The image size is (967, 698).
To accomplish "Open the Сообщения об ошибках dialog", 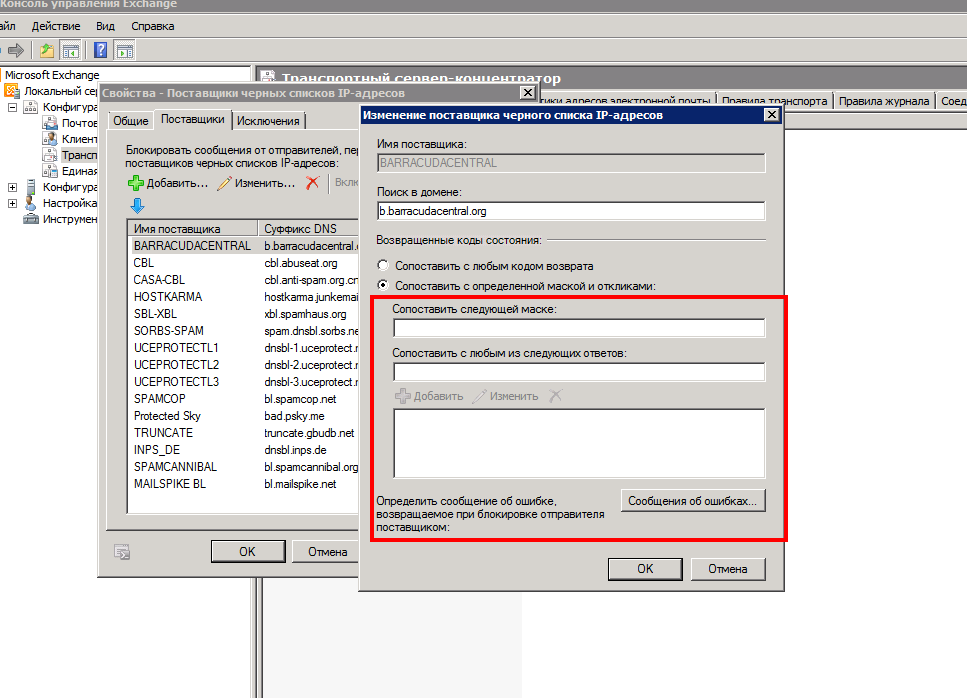I will click(693, 501).
